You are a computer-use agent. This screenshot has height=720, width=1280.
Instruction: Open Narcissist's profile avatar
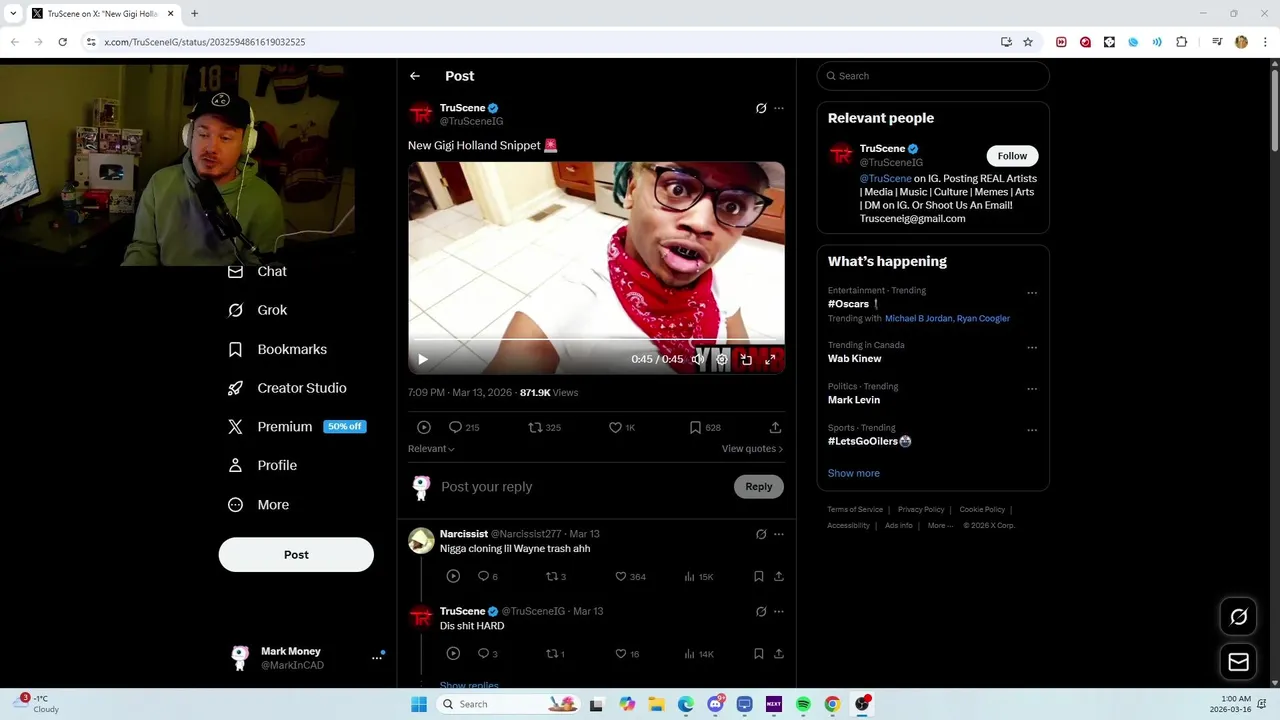(x=421, y=541)
